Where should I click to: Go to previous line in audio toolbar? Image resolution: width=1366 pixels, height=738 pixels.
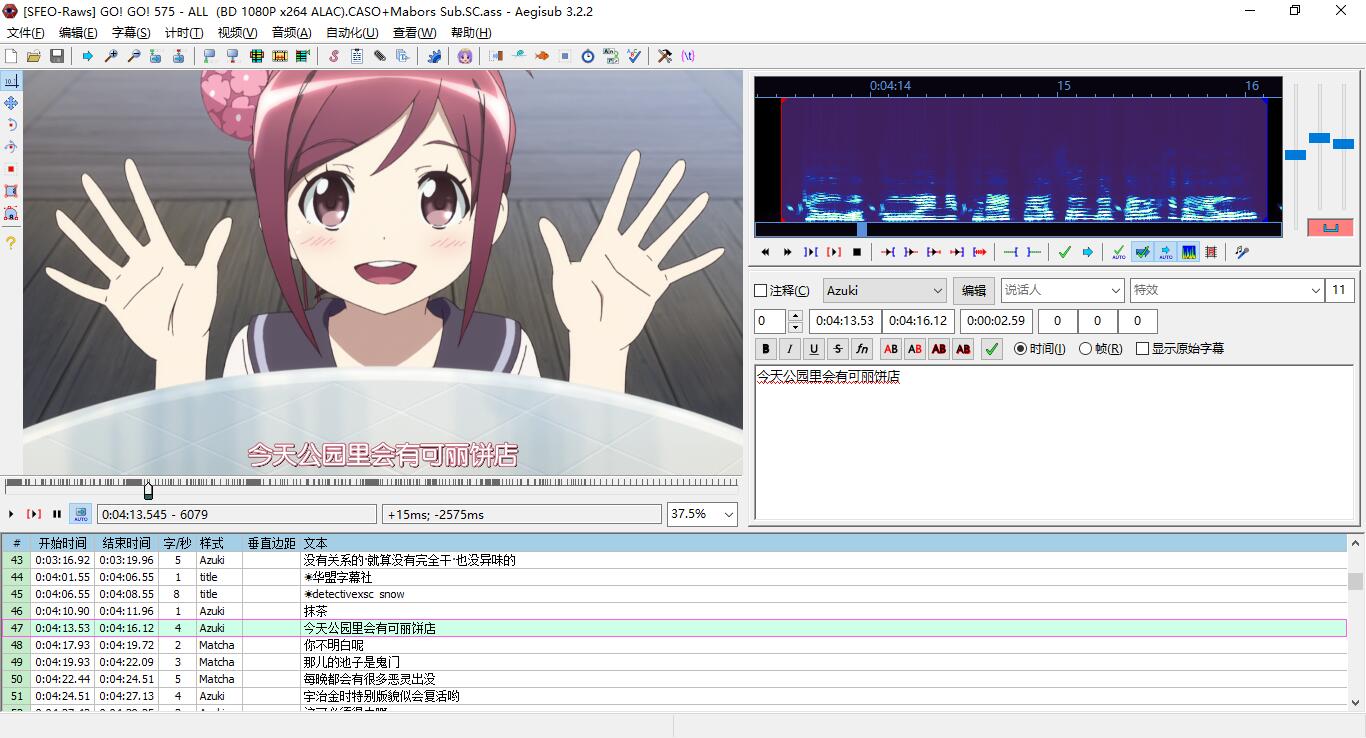tap(765, 252)
